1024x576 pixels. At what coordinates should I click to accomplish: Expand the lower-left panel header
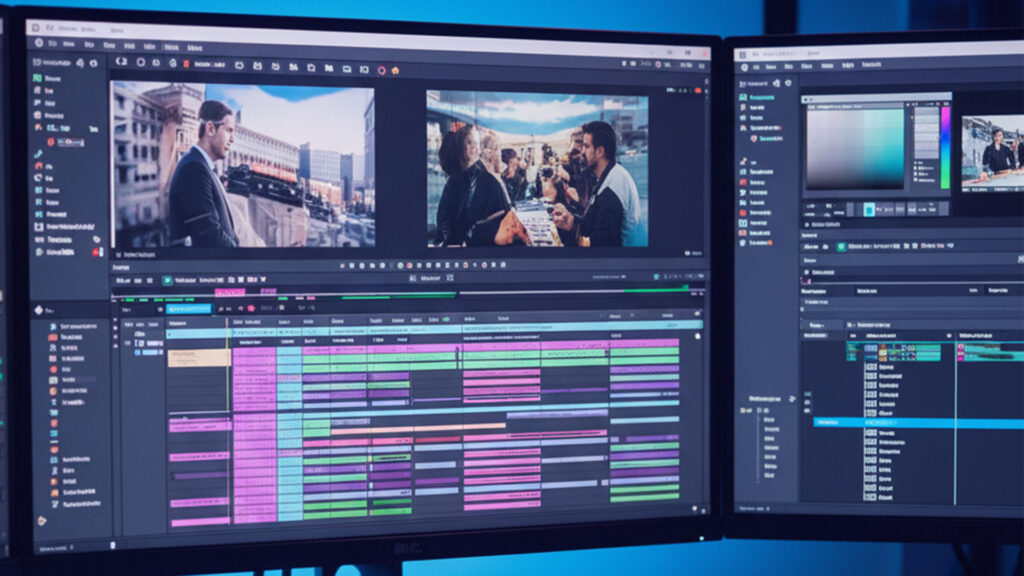pos(36,311)
